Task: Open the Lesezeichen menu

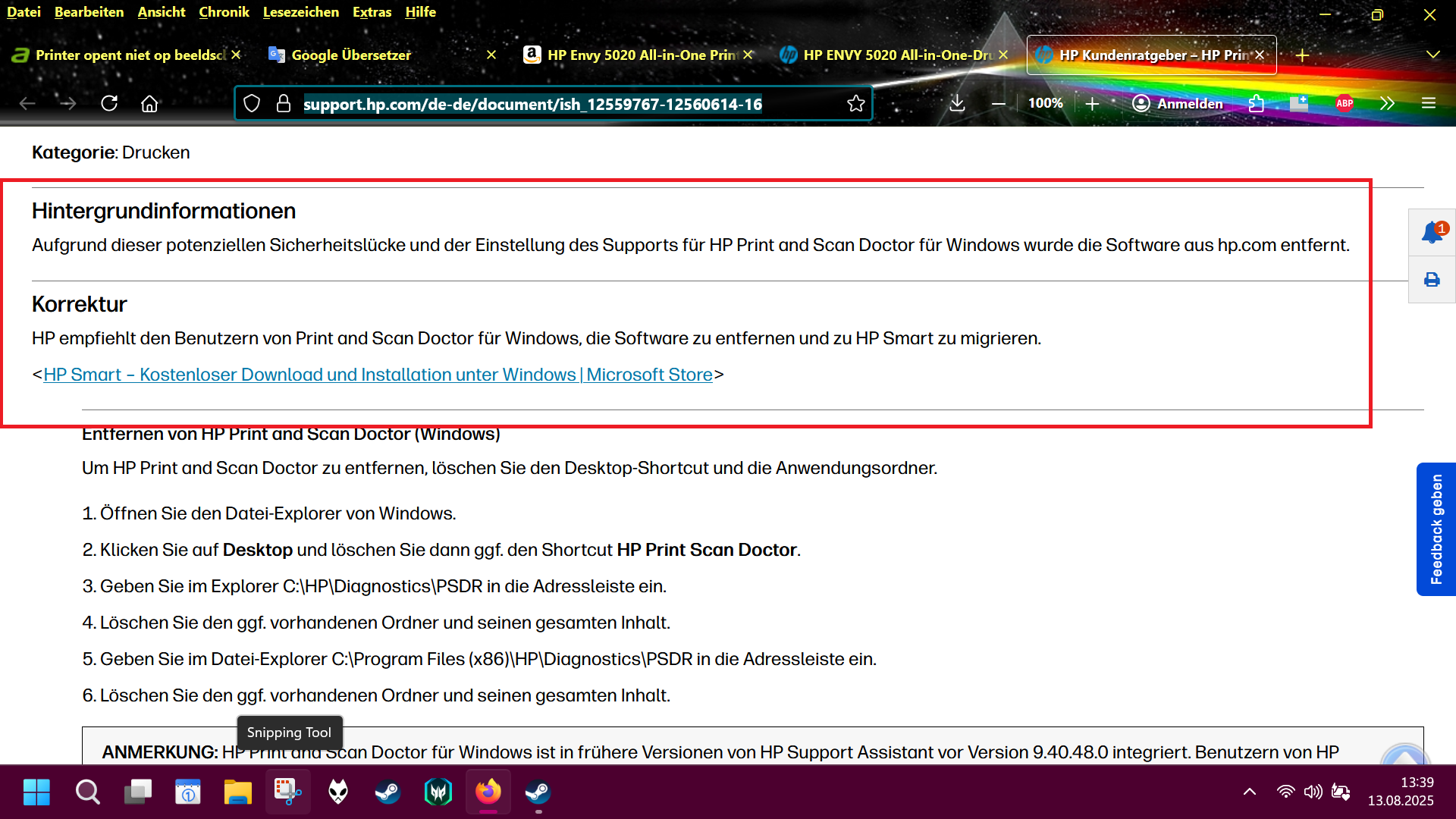Action: (x=301, y=12)
